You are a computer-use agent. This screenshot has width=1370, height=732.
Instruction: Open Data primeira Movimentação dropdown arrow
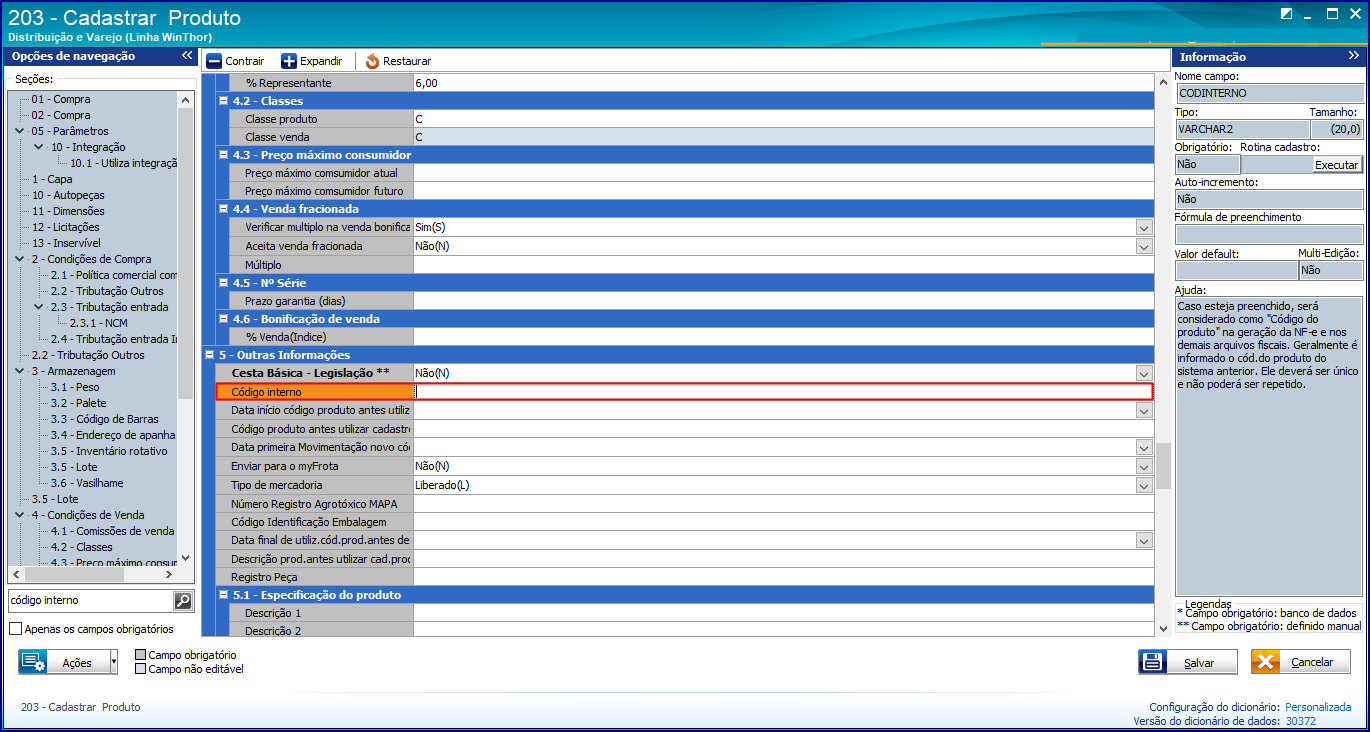tap(1144, 447)
